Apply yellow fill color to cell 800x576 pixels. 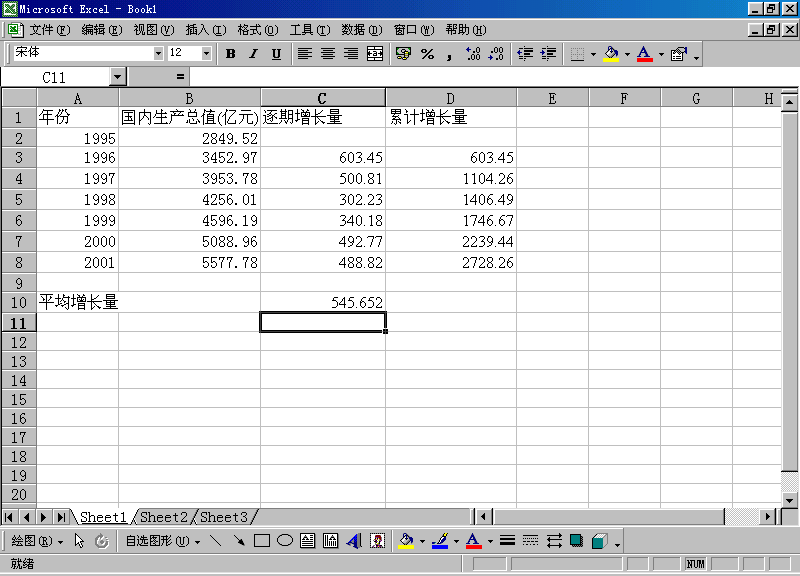[x=611, y=54]
